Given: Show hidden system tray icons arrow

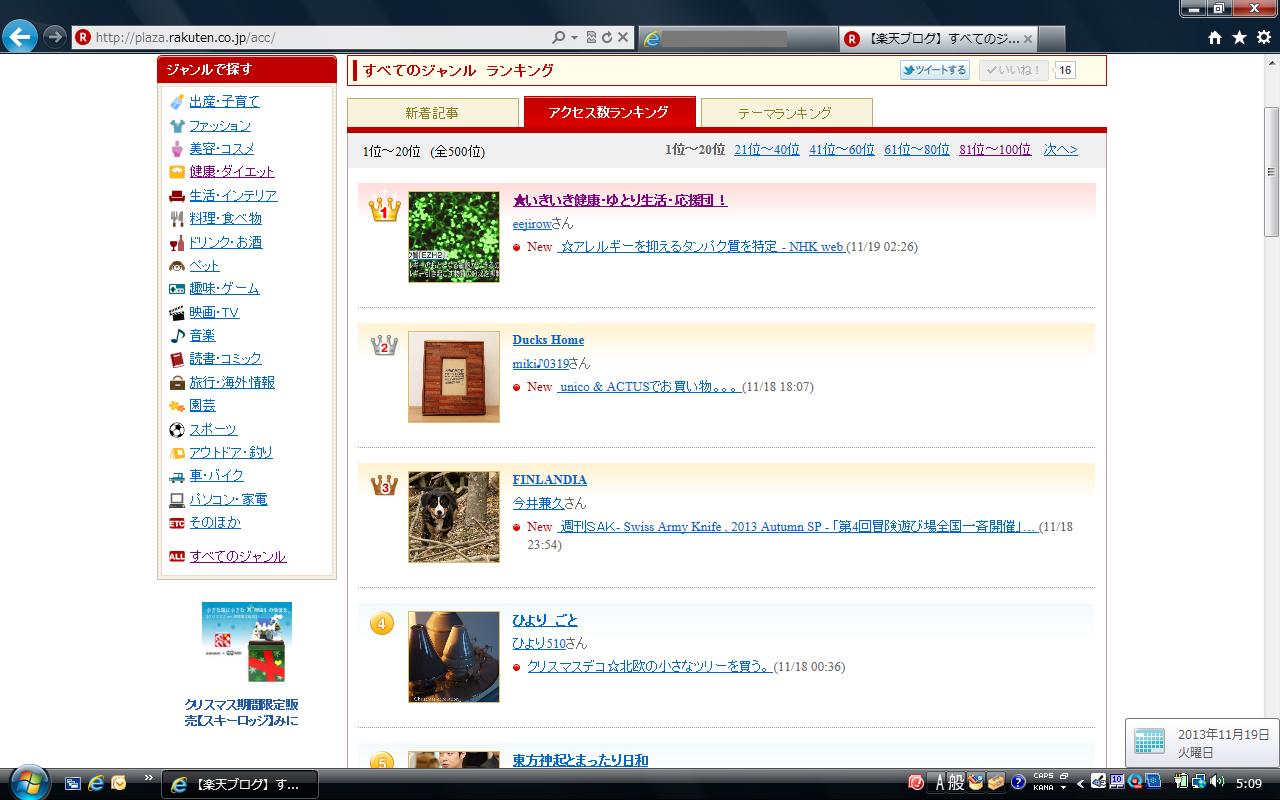Looking at the screenshot, I should 1080,783.
